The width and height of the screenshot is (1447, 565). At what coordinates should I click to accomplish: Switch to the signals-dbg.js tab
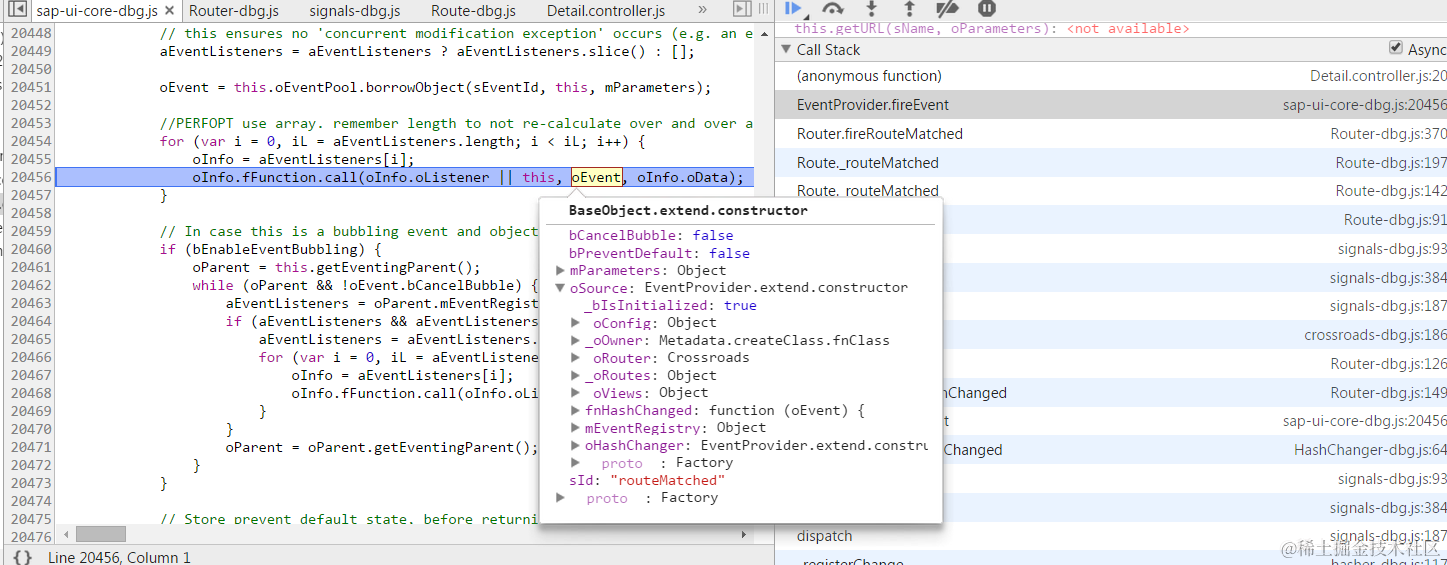click(x=355, y=11)
